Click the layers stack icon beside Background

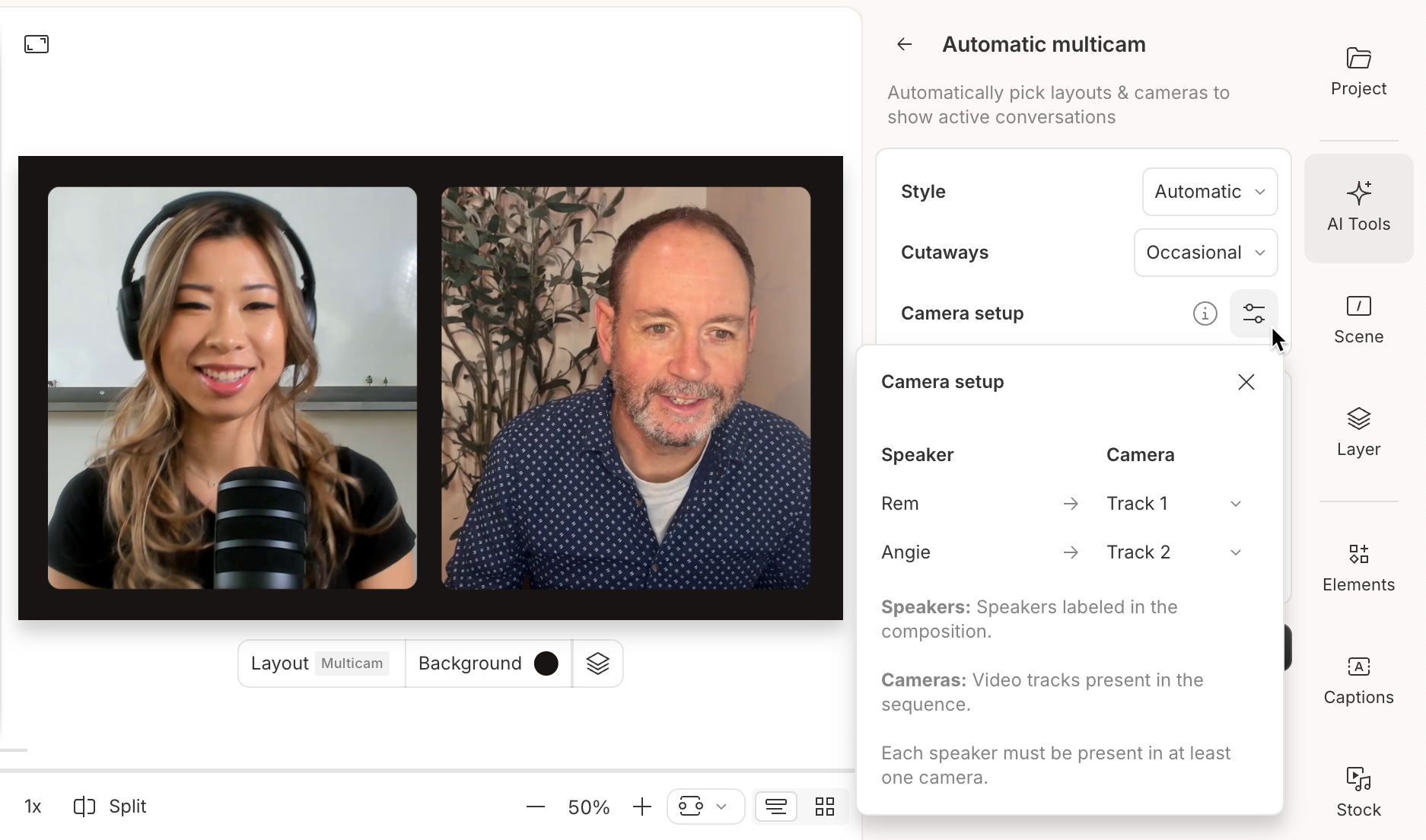point(597,663)
